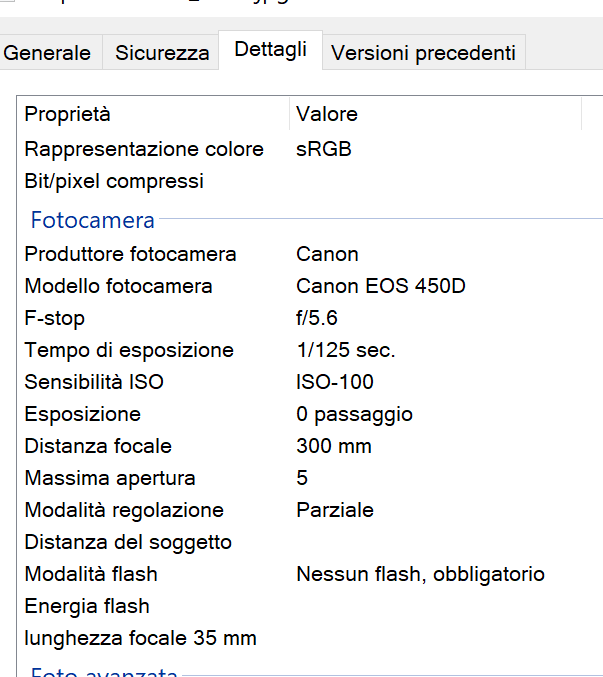Switch to the Generale tab
The height and width of the screenshot is (677, 603).
(x=47, y=53)
